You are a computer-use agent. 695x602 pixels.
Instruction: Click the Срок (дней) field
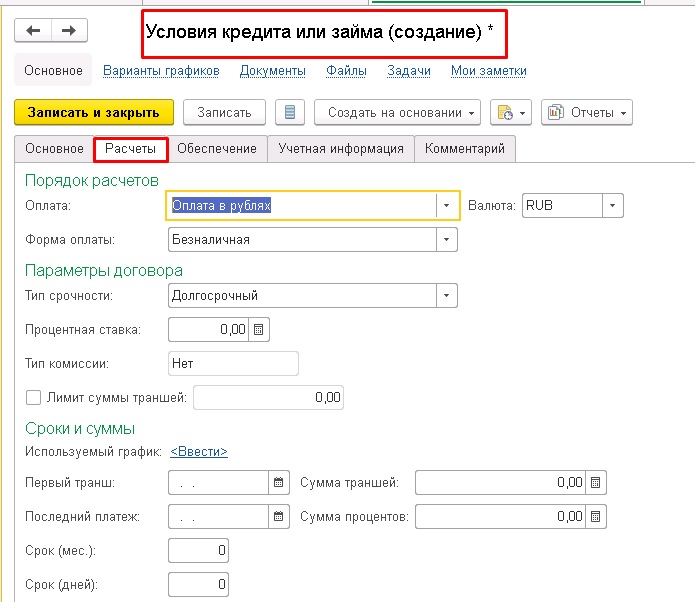pos(199,584)
